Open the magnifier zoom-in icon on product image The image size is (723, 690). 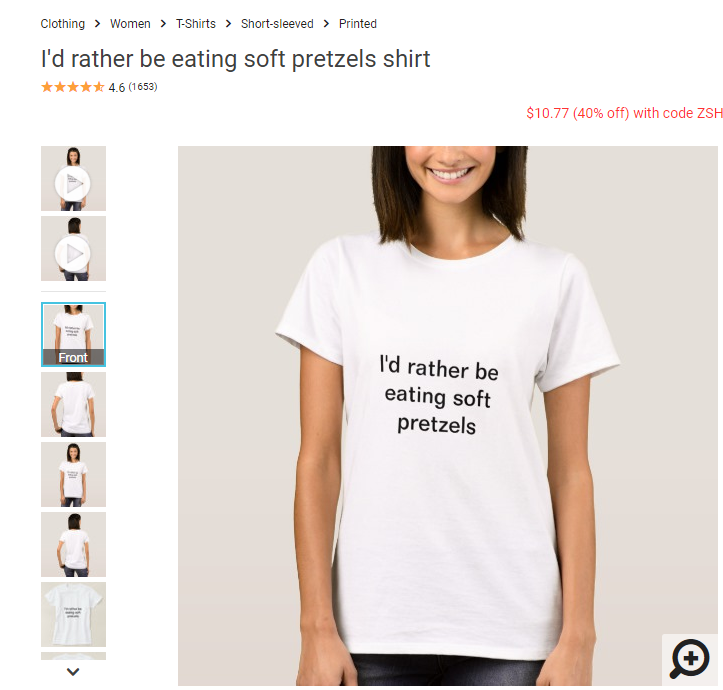click(690, 659)
